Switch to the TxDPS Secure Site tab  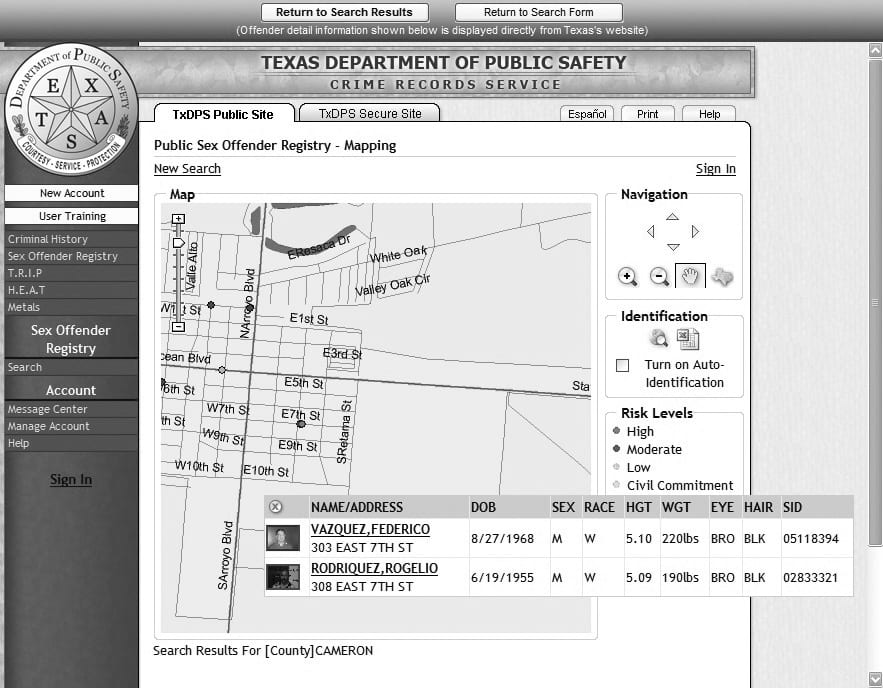pyautogui.click(x=370, y=113)
